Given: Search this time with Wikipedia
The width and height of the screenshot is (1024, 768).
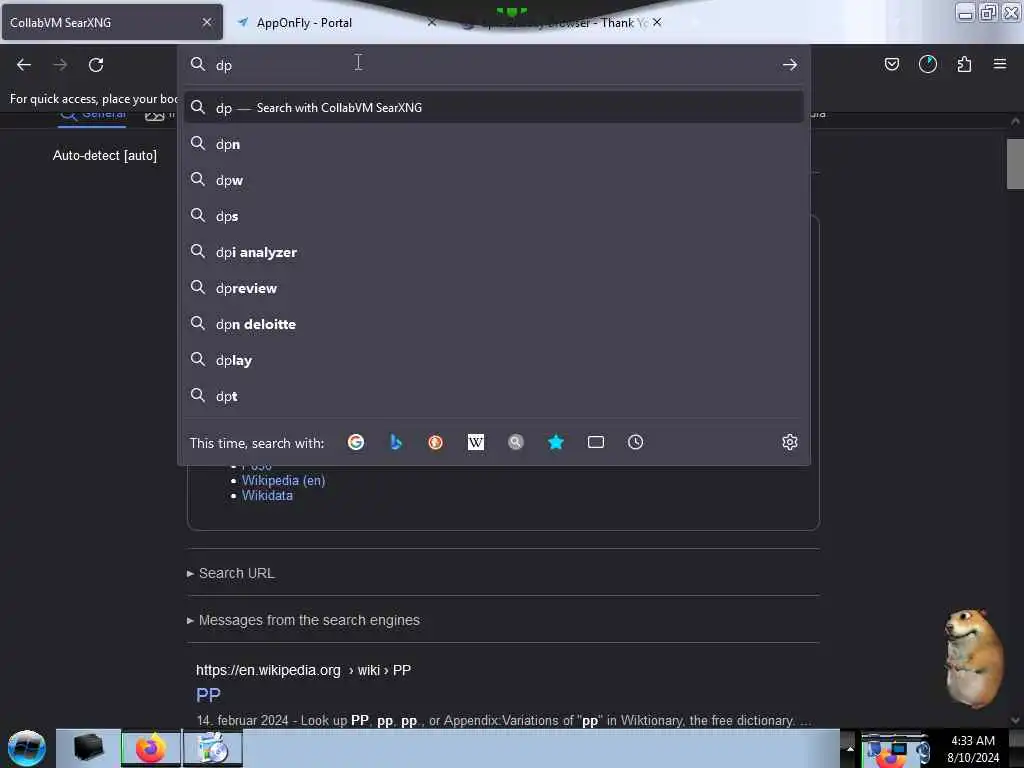Looking at the screenshot, I should [475, 442].
